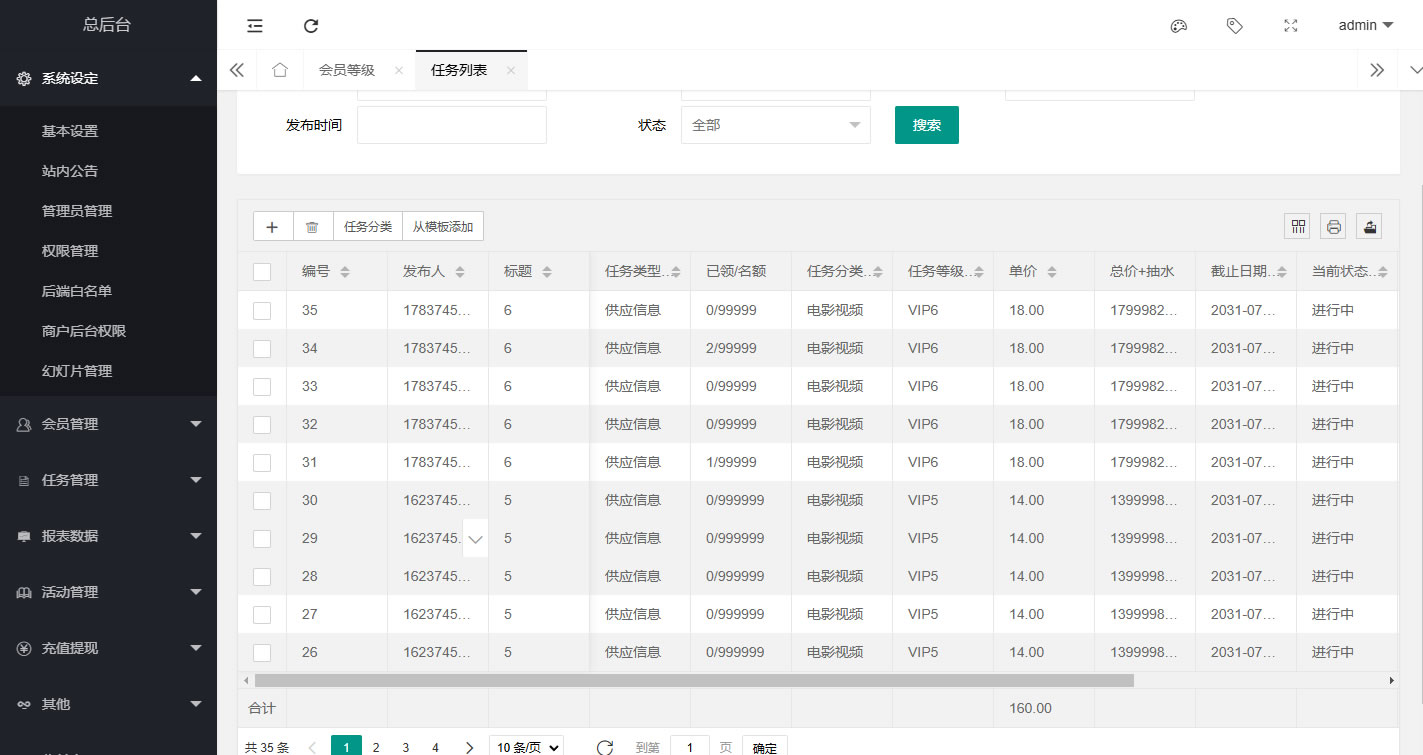The width and height of the screenshot is (1423, 755).
Task: Go to the home tab icon
Action: pos(280,70)
